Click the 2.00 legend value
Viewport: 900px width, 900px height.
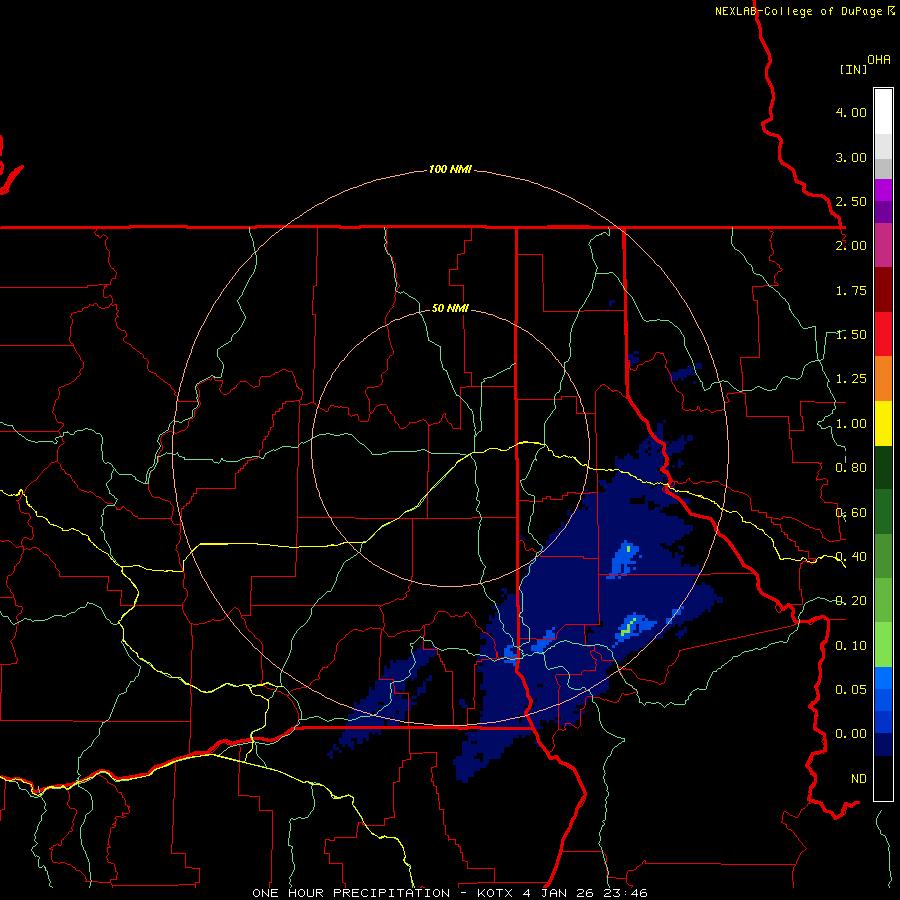point(851,246)
